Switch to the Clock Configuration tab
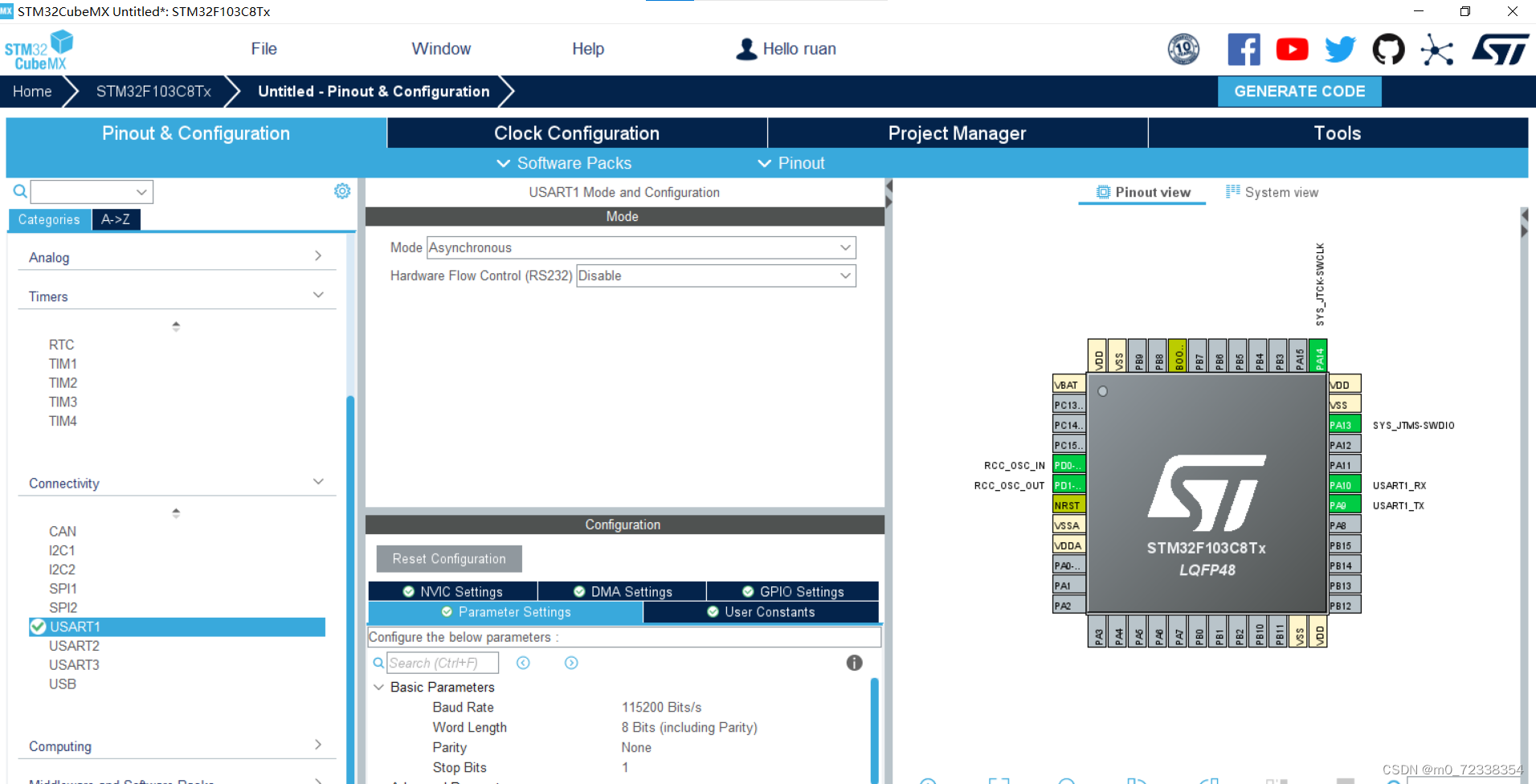The height and width of the screenshot is (784, 1536). point(577,133)
